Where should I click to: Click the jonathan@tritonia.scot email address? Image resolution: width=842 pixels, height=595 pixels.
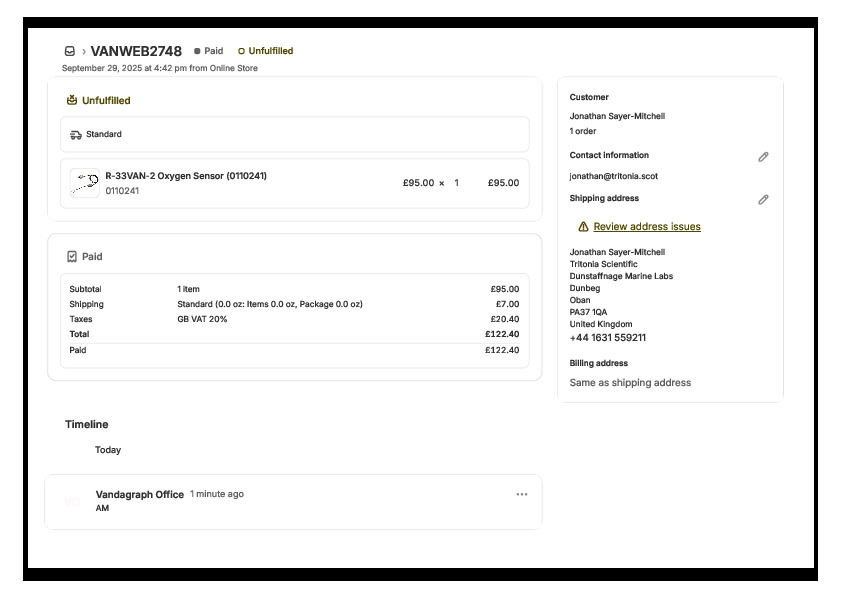[613, 176]
